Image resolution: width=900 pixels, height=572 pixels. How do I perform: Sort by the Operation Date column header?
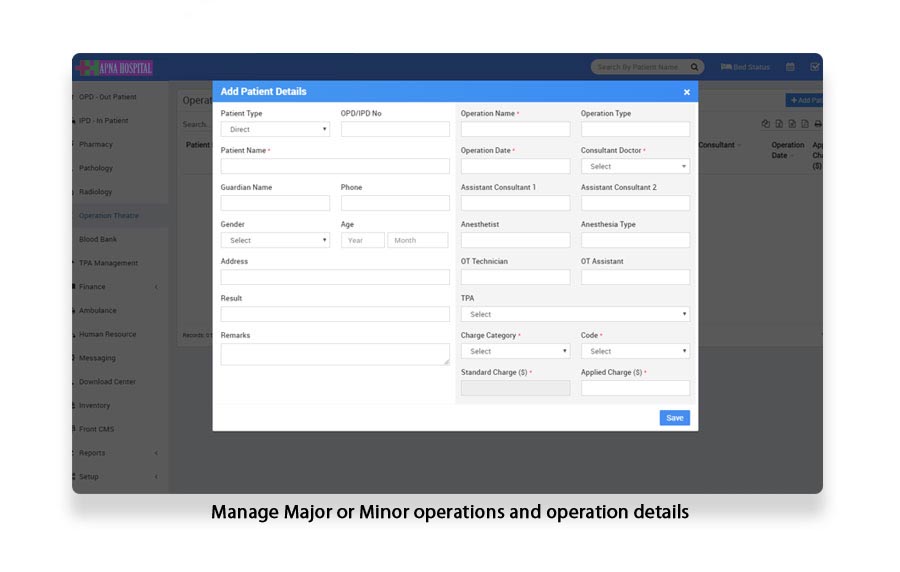pyautogui.click(x=788, y=150)
